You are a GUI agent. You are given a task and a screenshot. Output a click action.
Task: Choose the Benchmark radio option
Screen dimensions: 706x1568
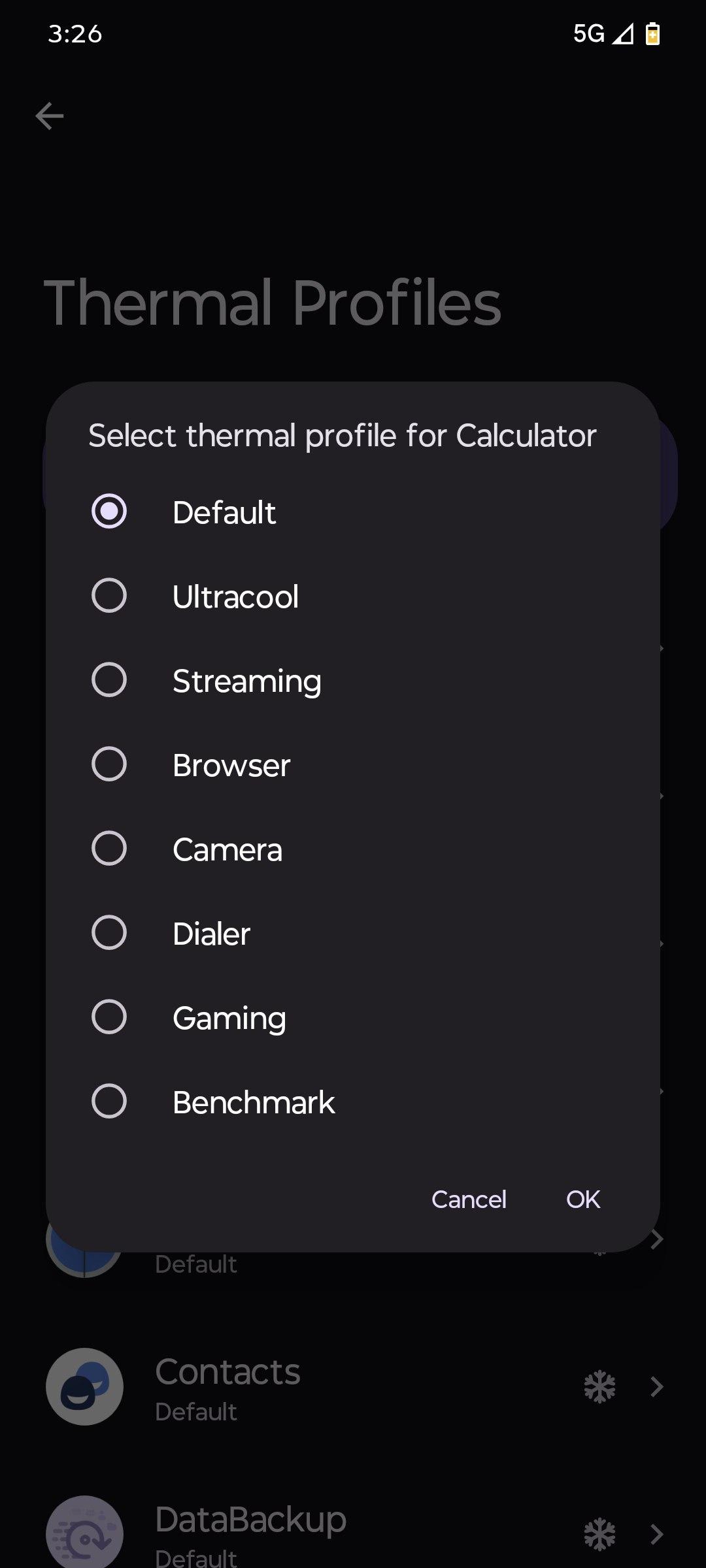(109, 1101)
